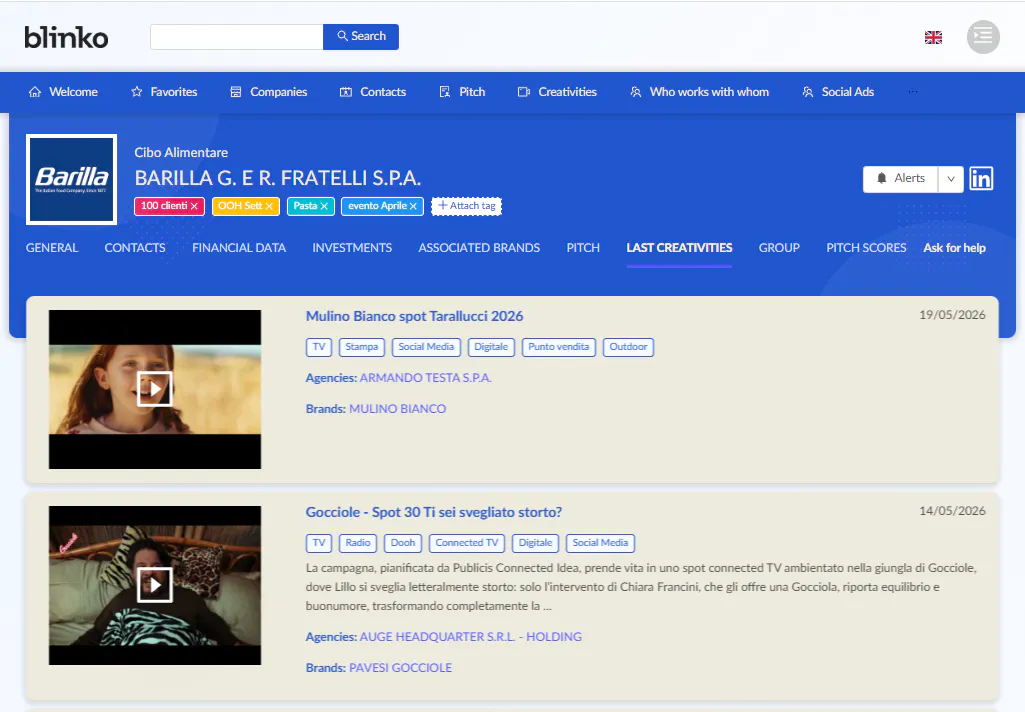
Task: Select the LAST CREATIVITIES tab
Action: [x=679, y=248]
